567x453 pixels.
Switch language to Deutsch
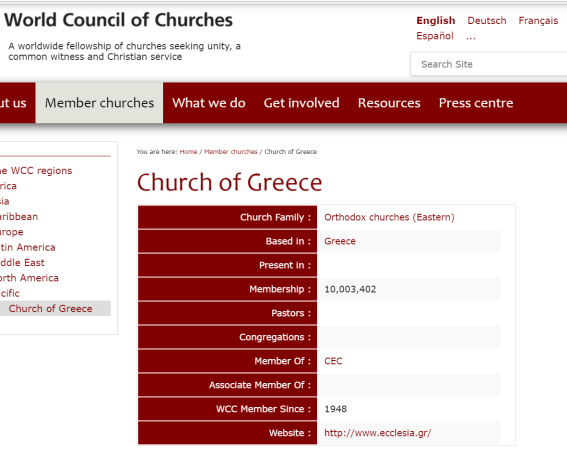click(487, 21)
